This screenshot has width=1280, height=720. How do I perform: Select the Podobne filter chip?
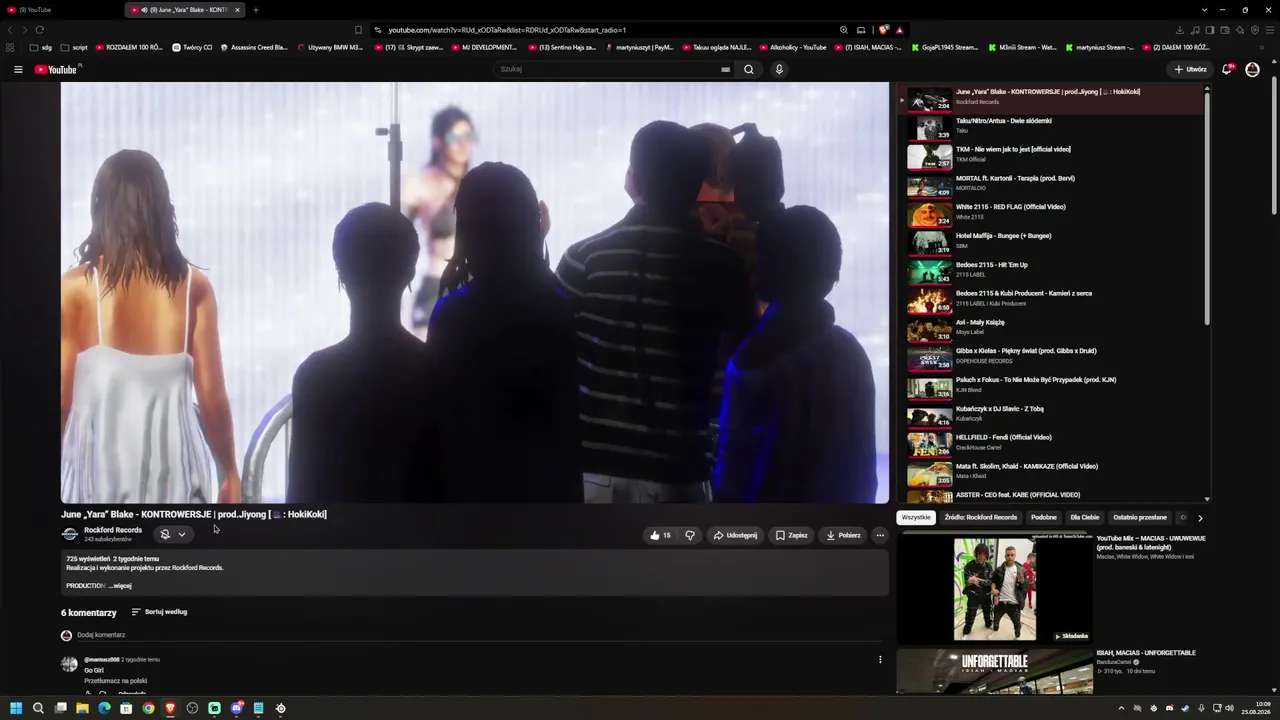(1044, 518)
